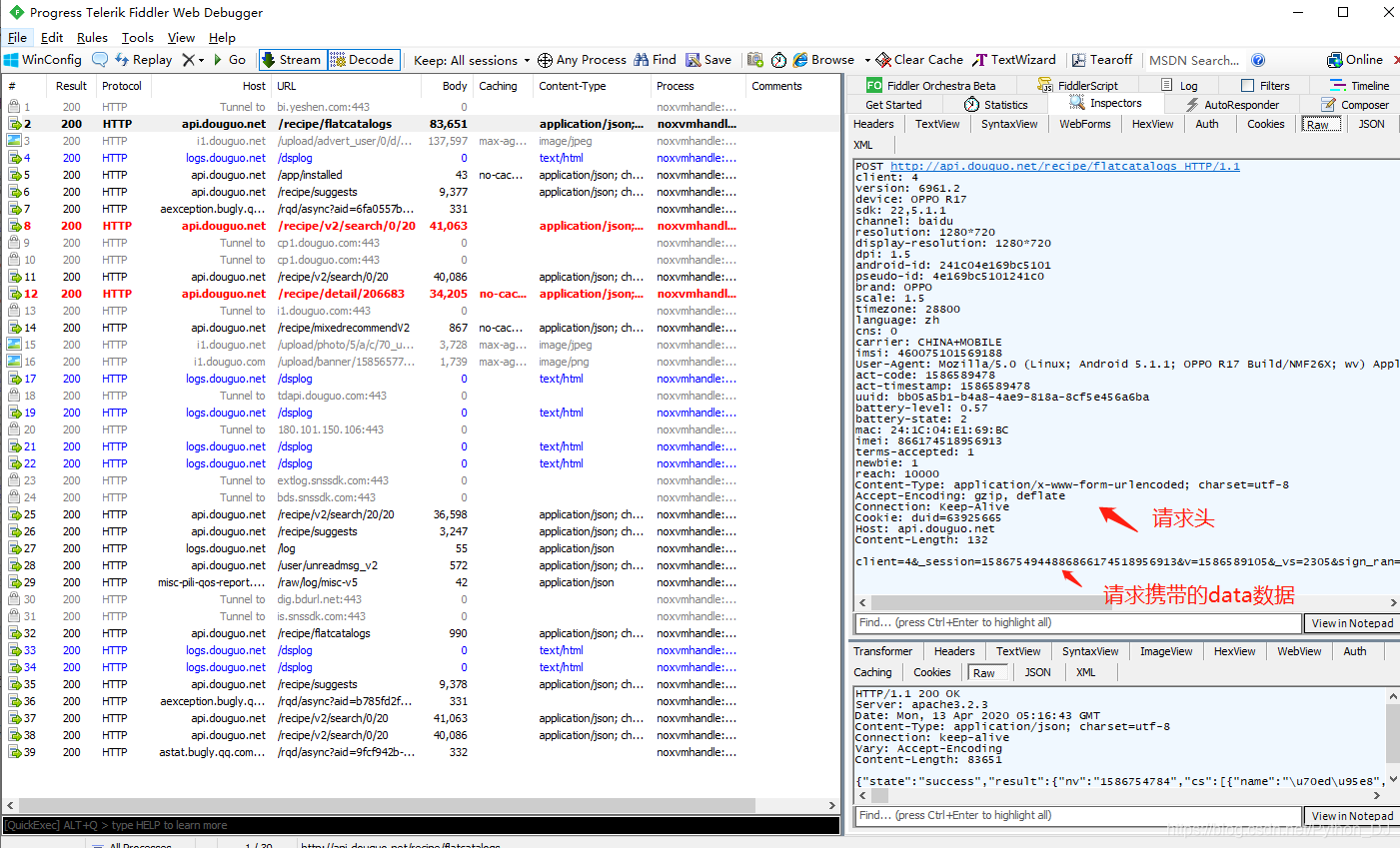Select session 8 /recipe/v2/search/0/20
Screen dimensions: 1400x848
[x=421, y=226]
